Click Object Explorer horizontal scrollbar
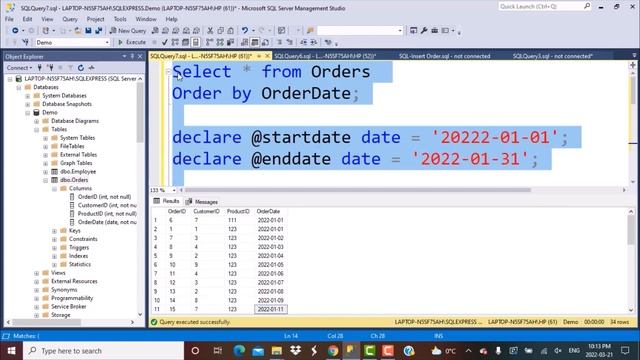The image size is (640, 360). pos(46,322)
